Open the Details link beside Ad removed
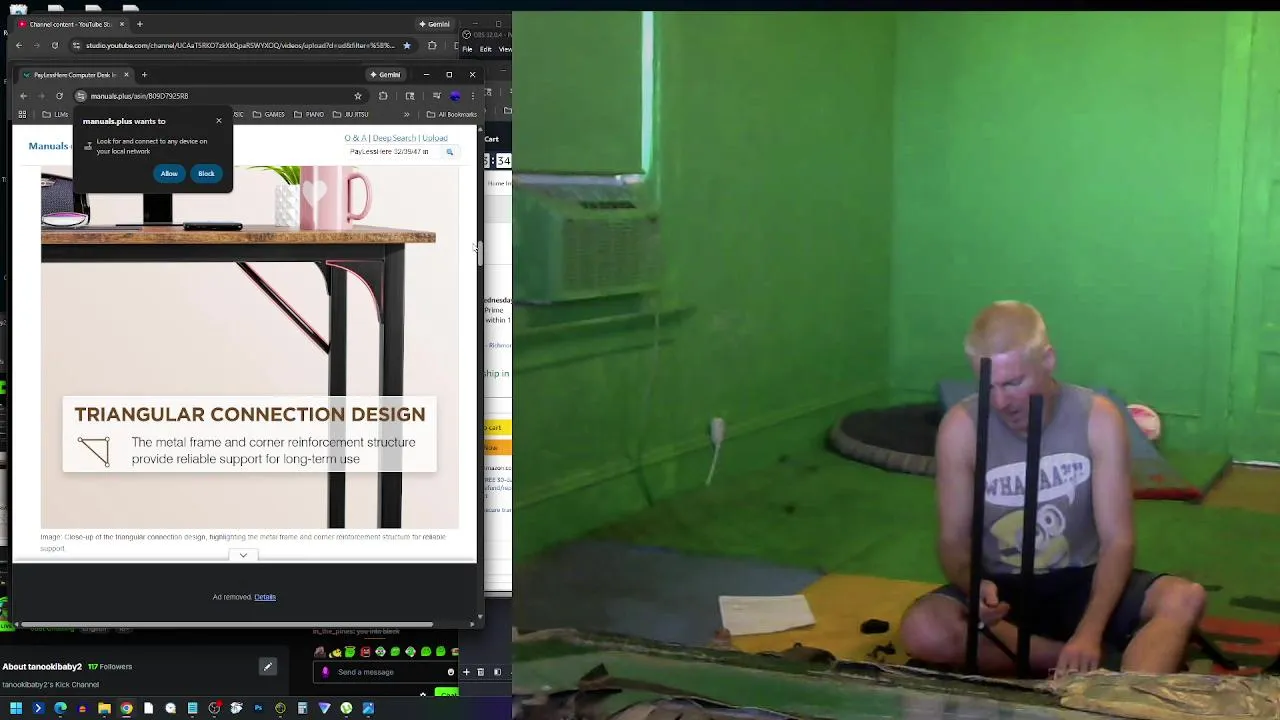 point(265,597)
